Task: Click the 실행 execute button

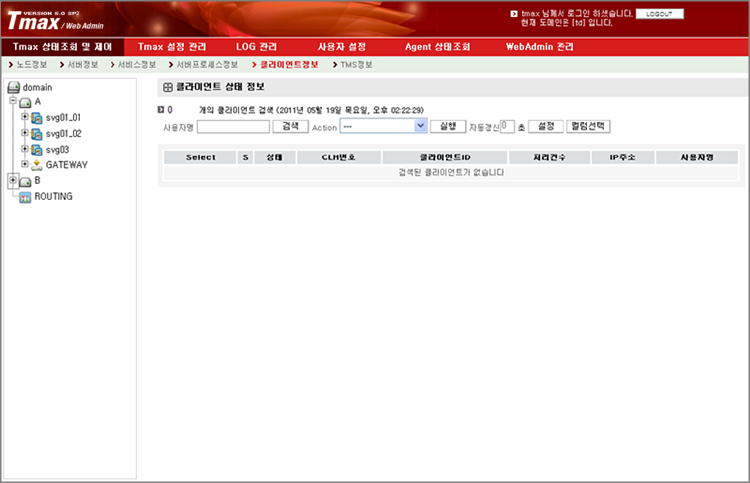Action: [x=448, y=126]
